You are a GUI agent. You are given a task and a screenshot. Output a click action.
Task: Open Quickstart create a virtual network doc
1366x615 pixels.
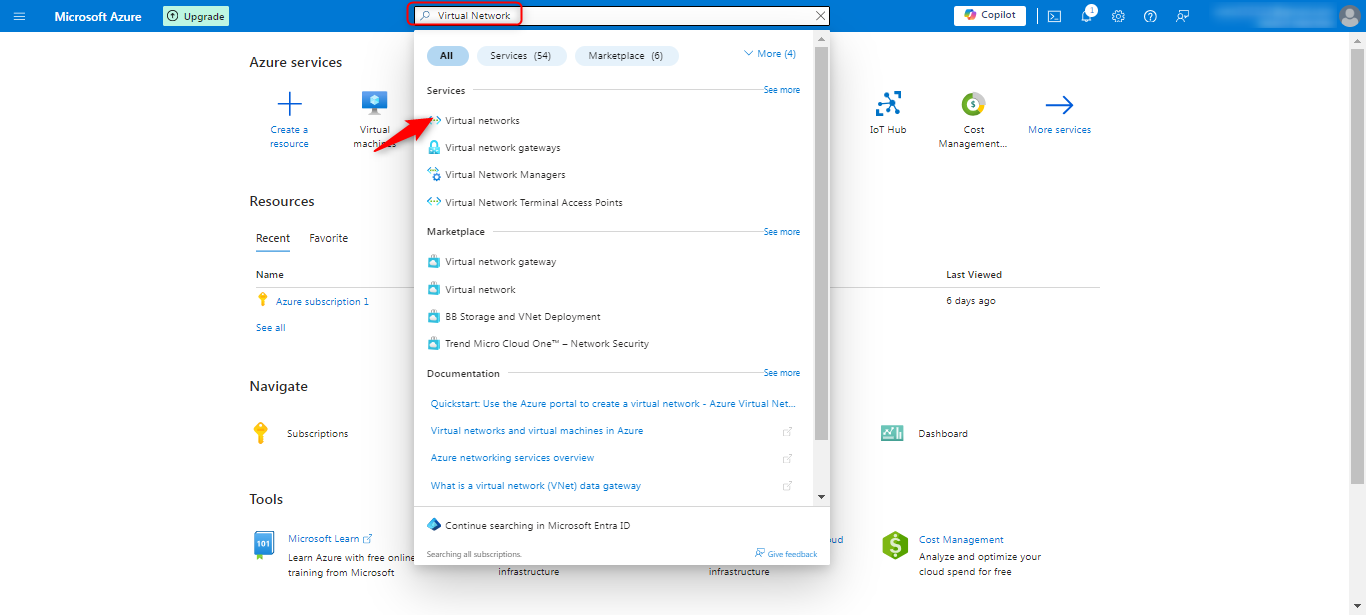[613, 404]
